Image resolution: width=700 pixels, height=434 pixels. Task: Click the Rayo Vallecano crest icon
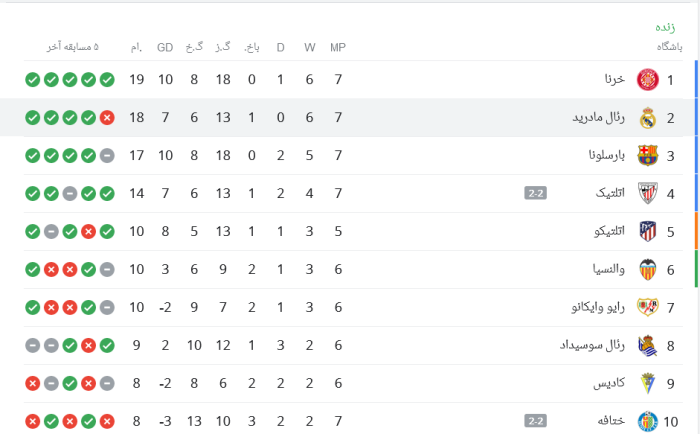pos(647,307)
